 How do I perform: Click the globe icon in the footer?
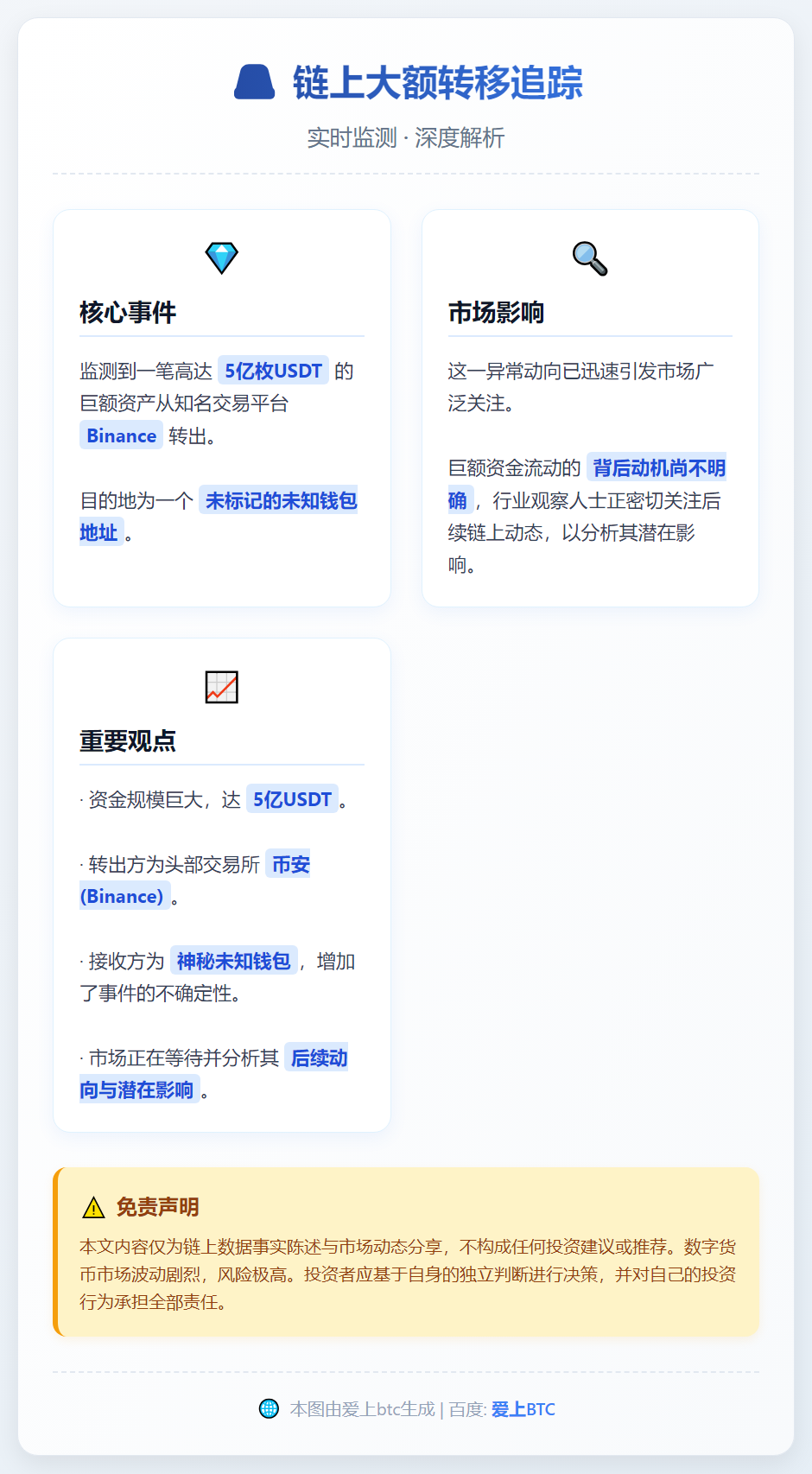[270, 1408]
